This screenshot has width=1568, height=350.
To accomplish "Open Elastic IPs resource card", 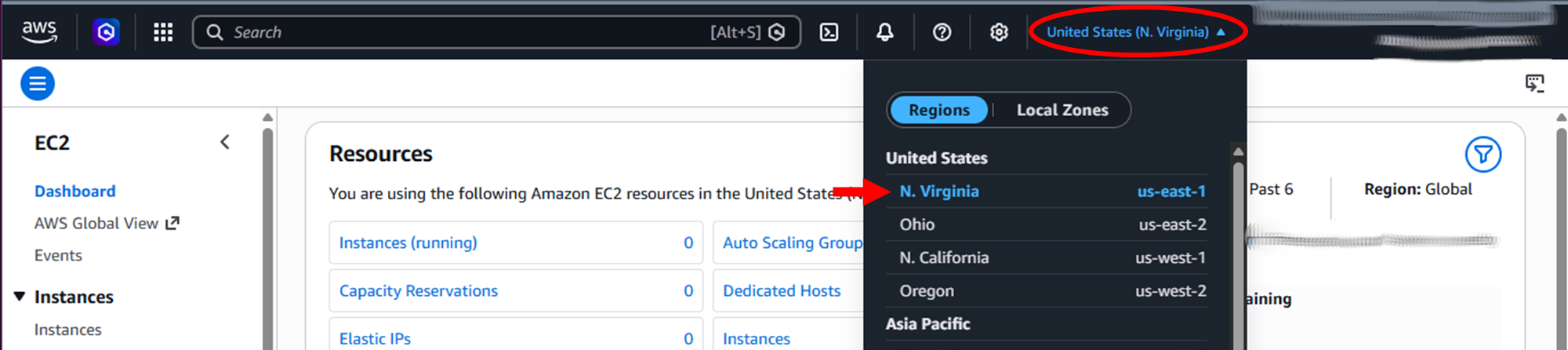I will 516,335.
